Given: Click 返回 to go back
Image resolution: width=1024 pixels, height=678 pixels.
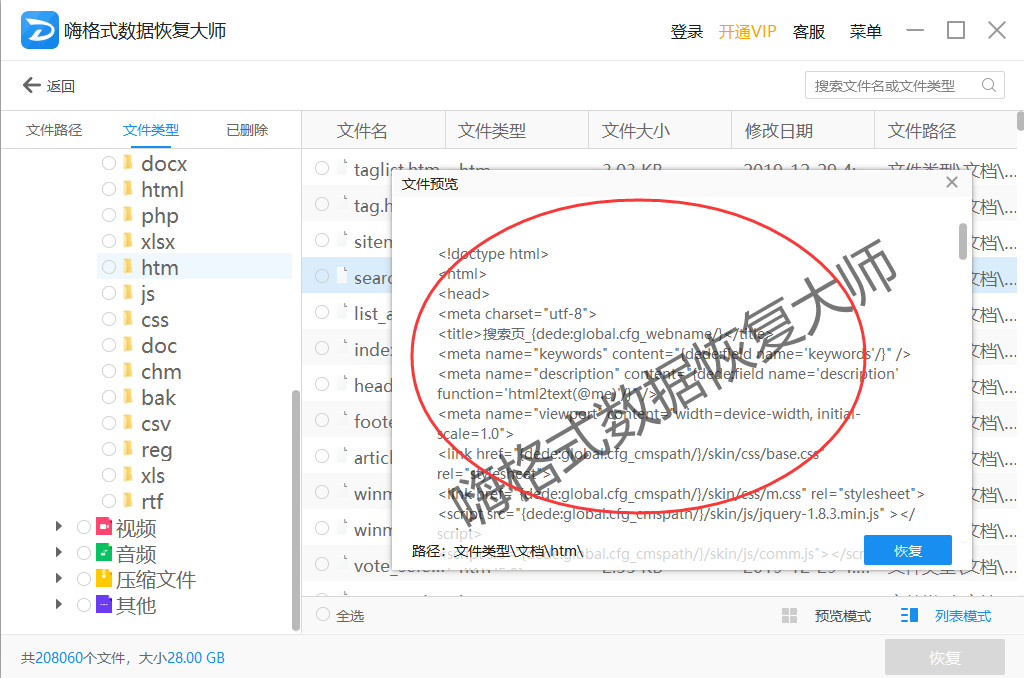Looking at the screenshot, I should (61, 86).
